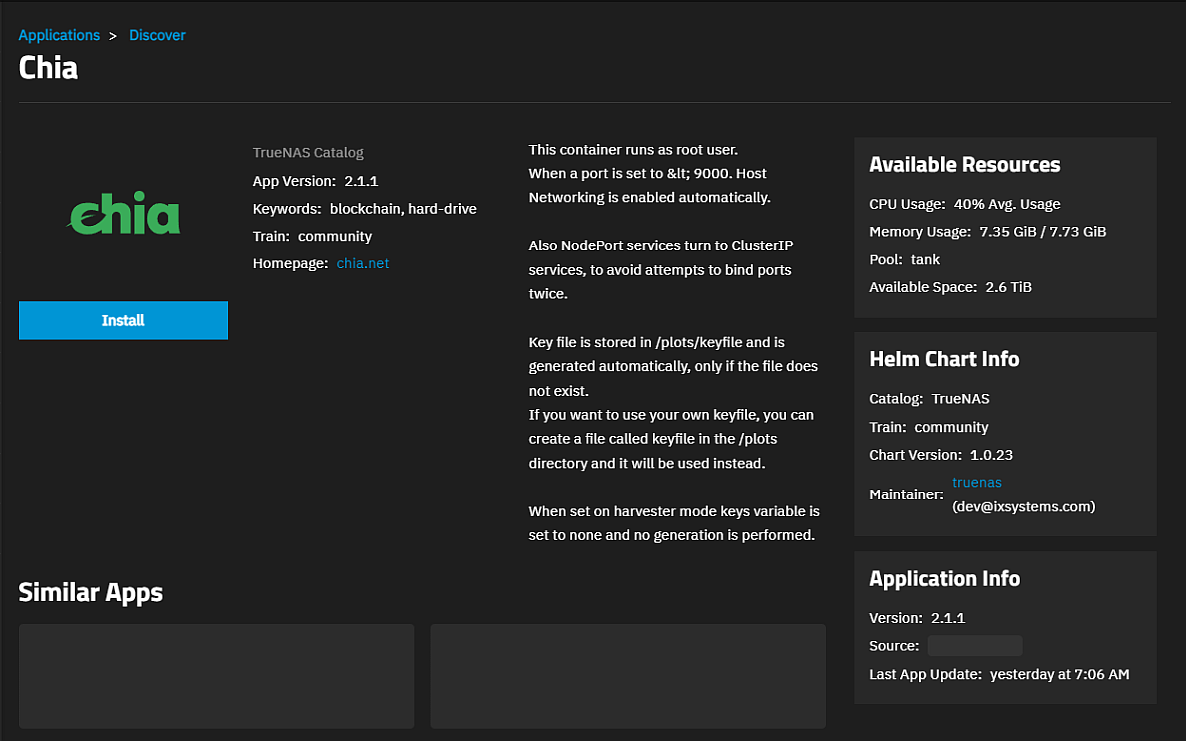Click the NodePort services description paragraph
The height and width of the screenshot is (741, 1186).
661,269
